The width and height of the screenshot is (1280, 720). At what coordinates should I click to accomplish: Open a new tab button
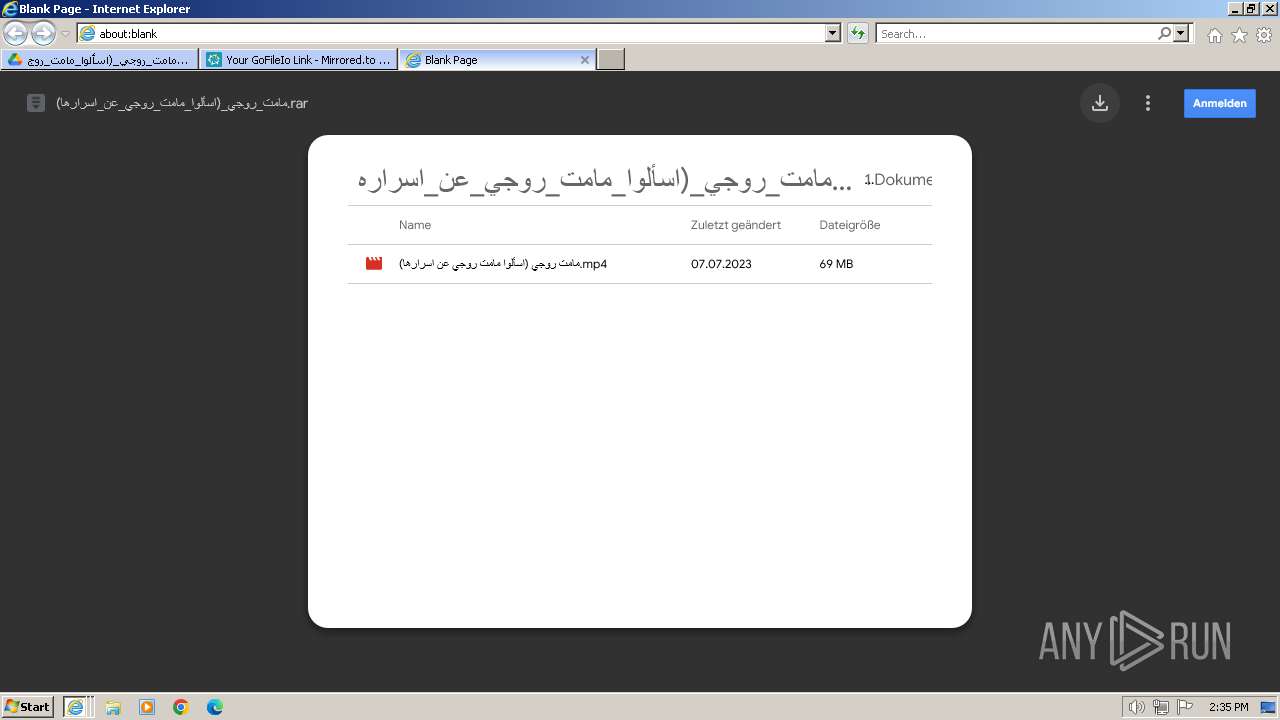pyautogui.click(x=611, y=60)
